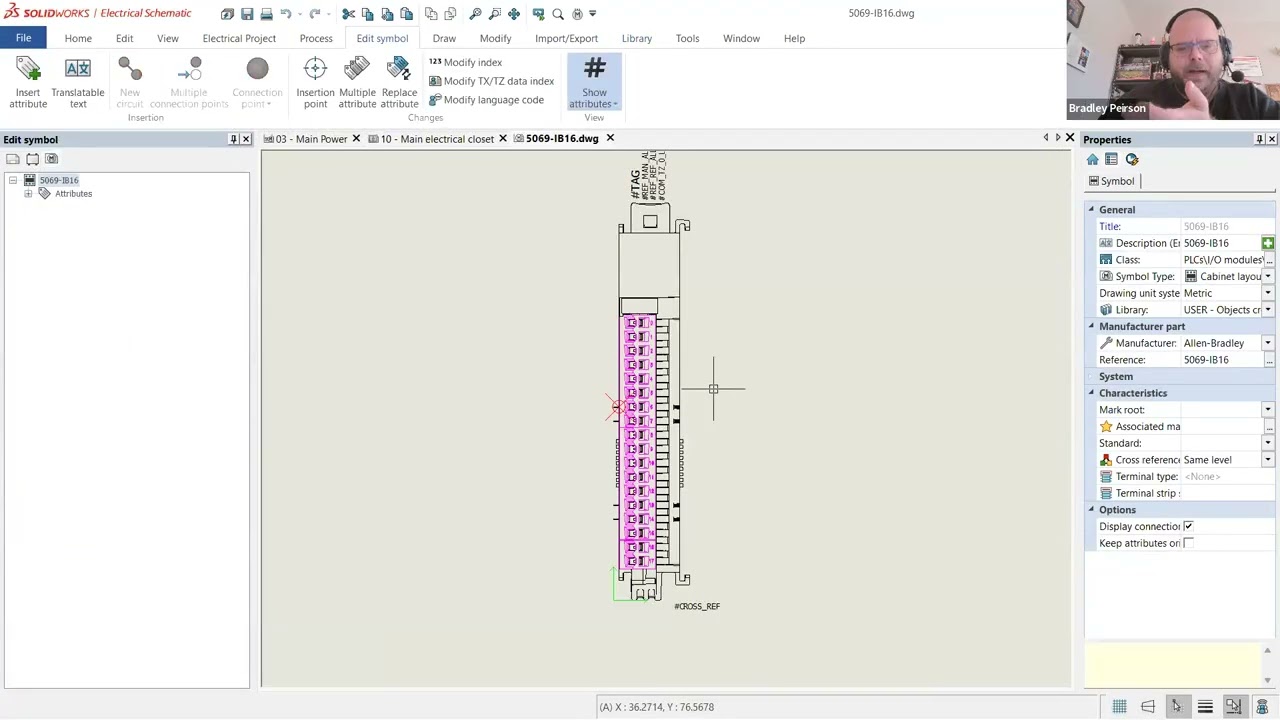Toggle ortho mode icon in status bar
1280x720 pixels.
[1148, 707]
